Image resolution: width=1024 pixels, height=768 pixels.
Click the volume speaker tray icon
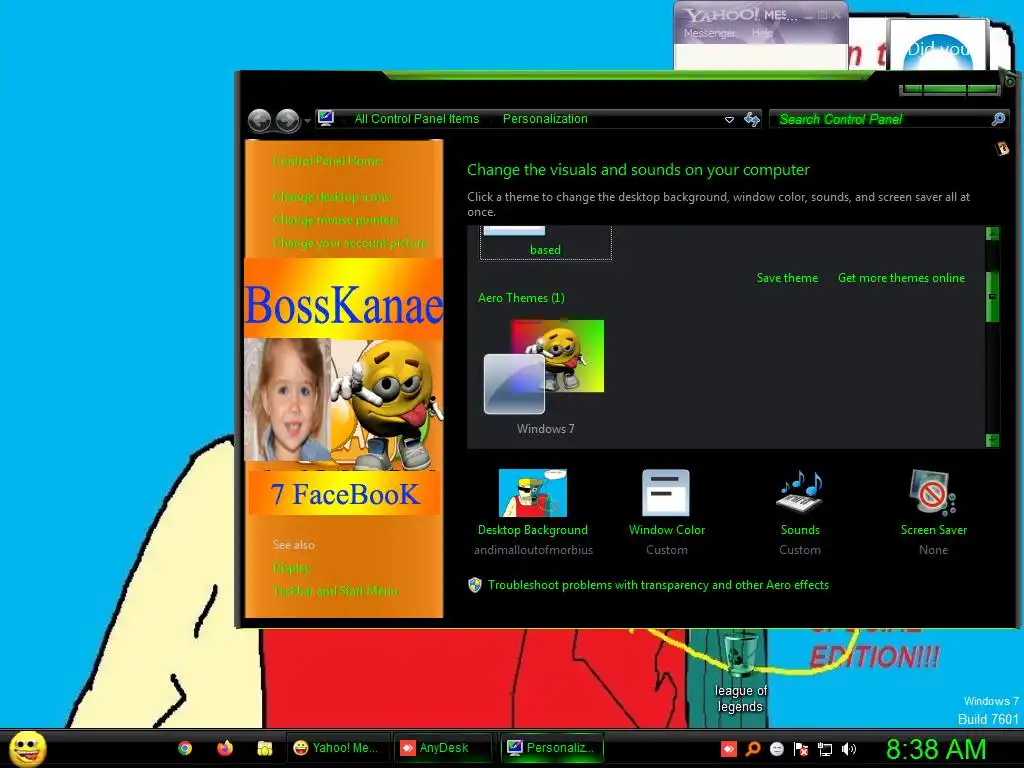click(x=849, y=749)
